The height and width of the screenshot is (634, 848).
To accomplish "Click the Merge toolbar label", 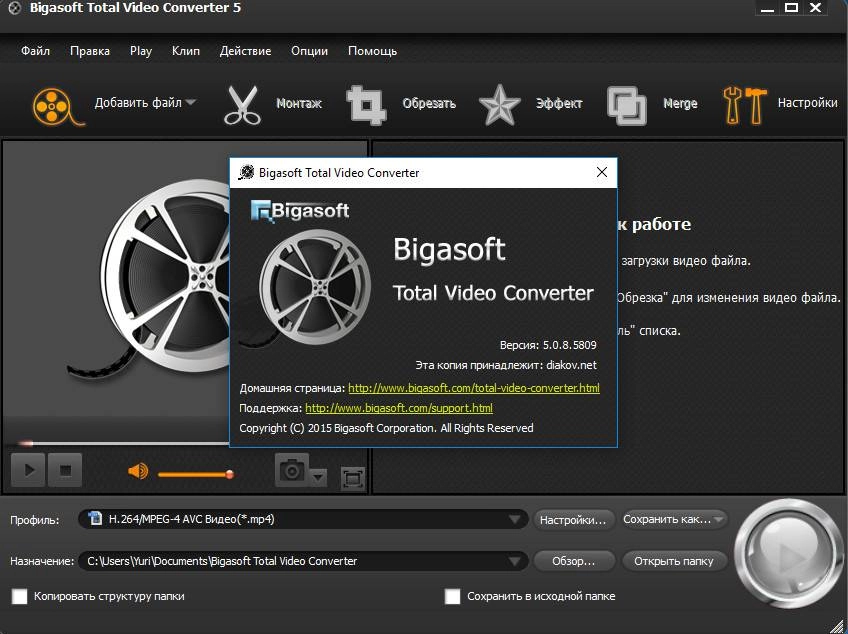I will pos(680,103).
